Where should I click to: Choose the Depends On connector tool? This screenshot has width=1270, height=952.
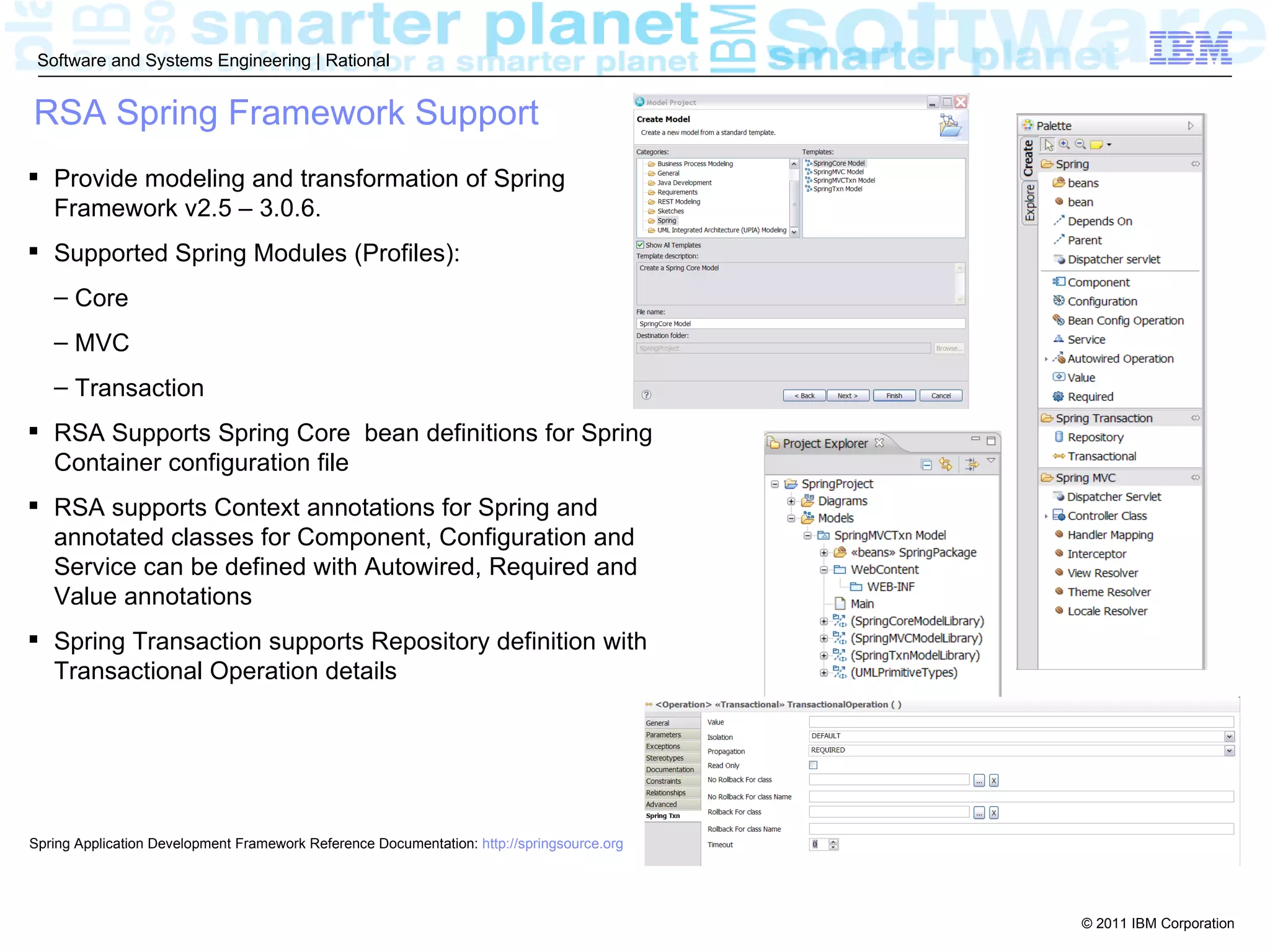coord(1093,221)
